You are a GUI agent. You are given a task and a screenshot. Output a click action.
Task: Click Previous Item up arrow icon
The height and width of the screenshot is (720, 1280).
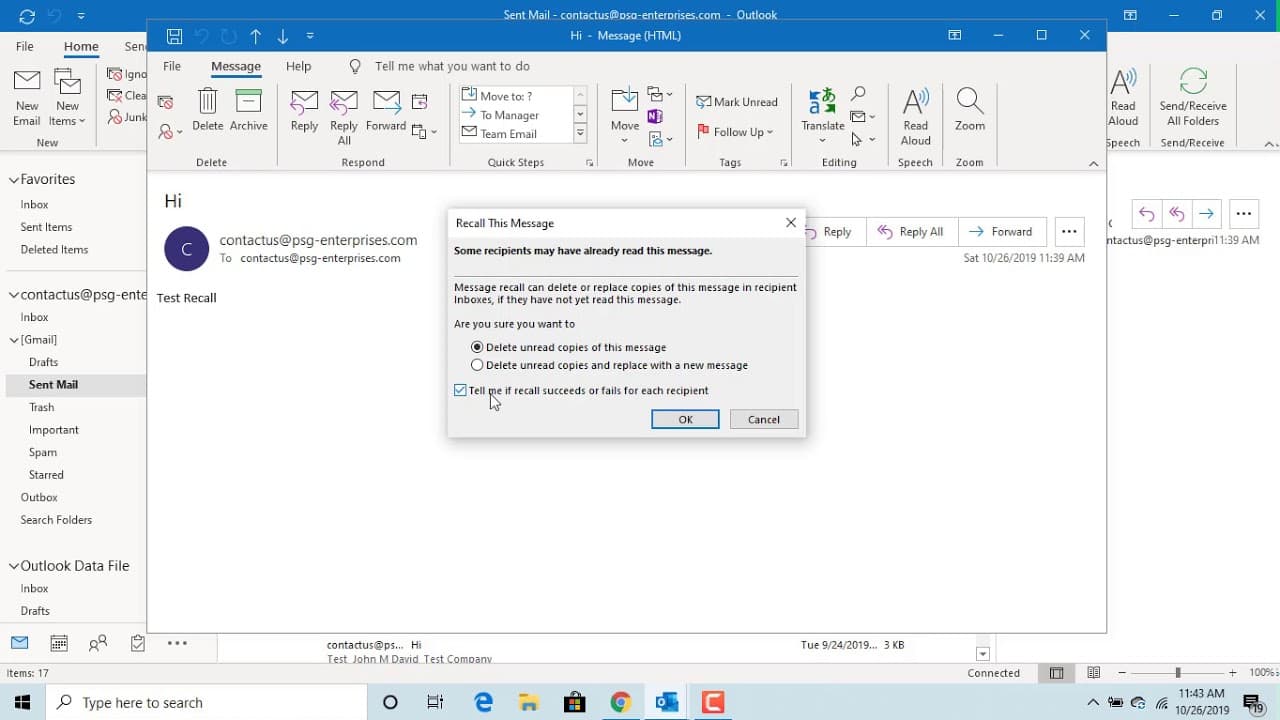[255, 36]
